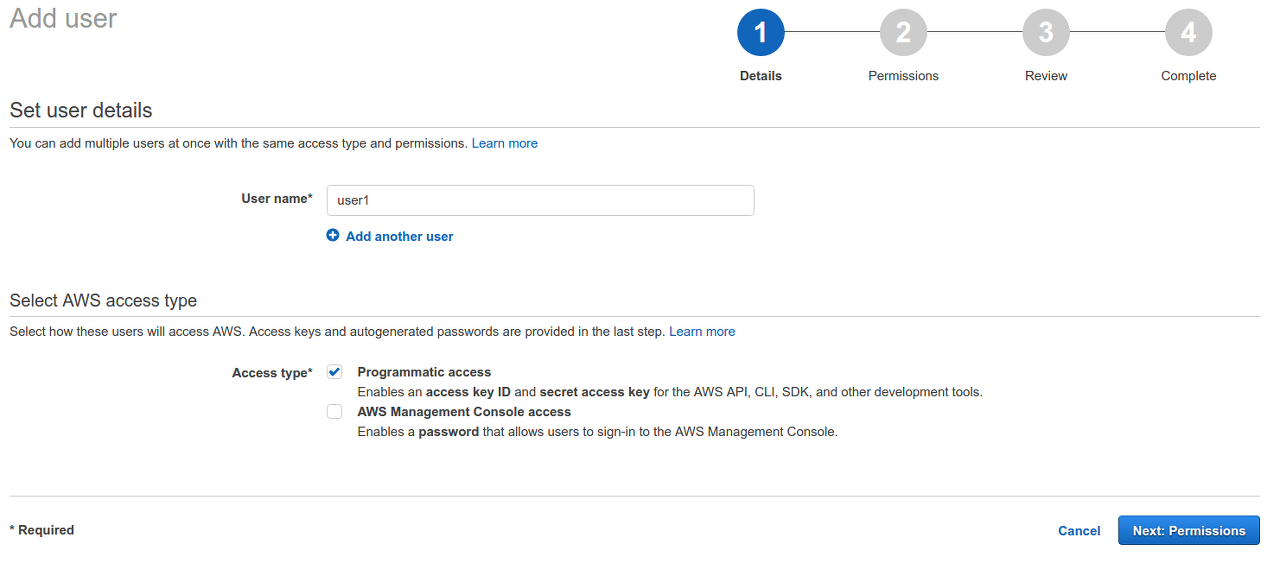Click the Details step label
The image size is (1280, 582).
point(761,76)
